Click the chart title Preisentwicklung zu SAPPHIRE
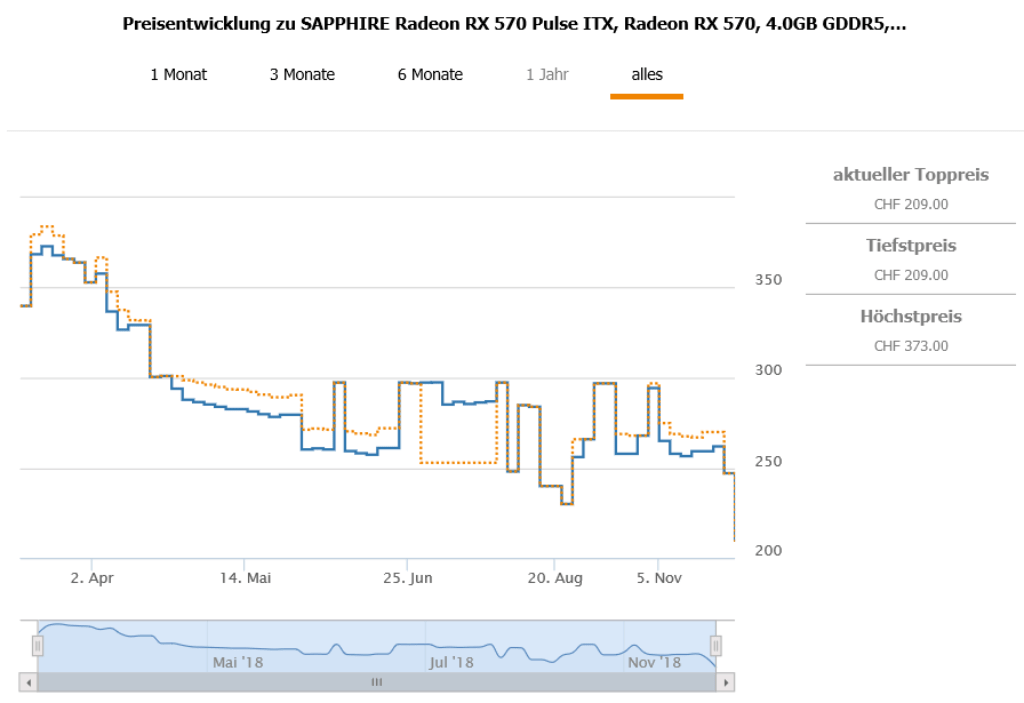 [514, 24]
